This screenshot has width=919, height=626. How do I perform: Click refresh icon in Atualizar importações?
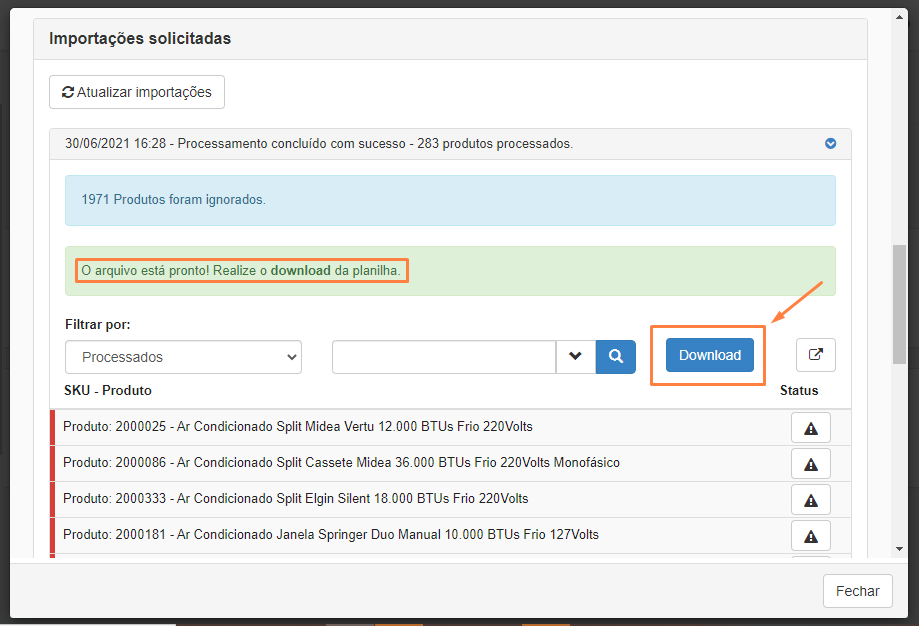point(68,92)
